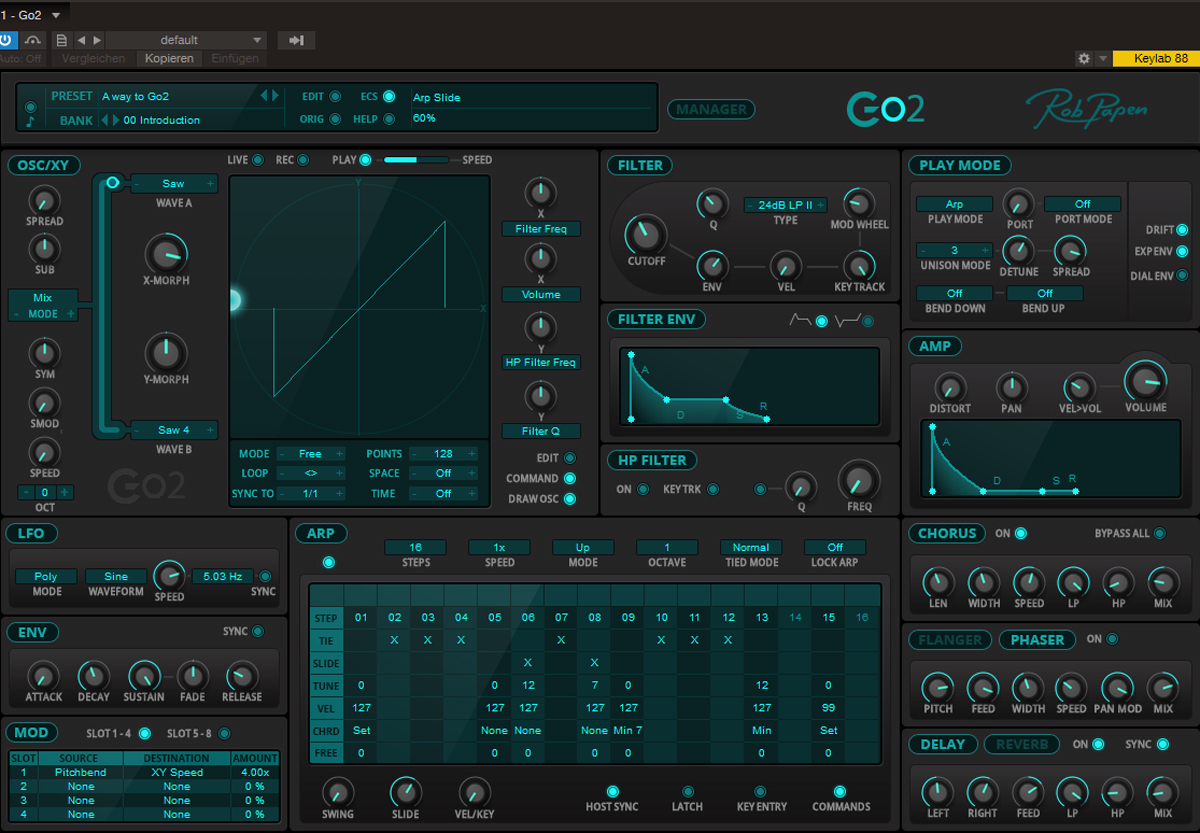
Task: Click the ENV ATTACK knob
Action: coord(43,676)
